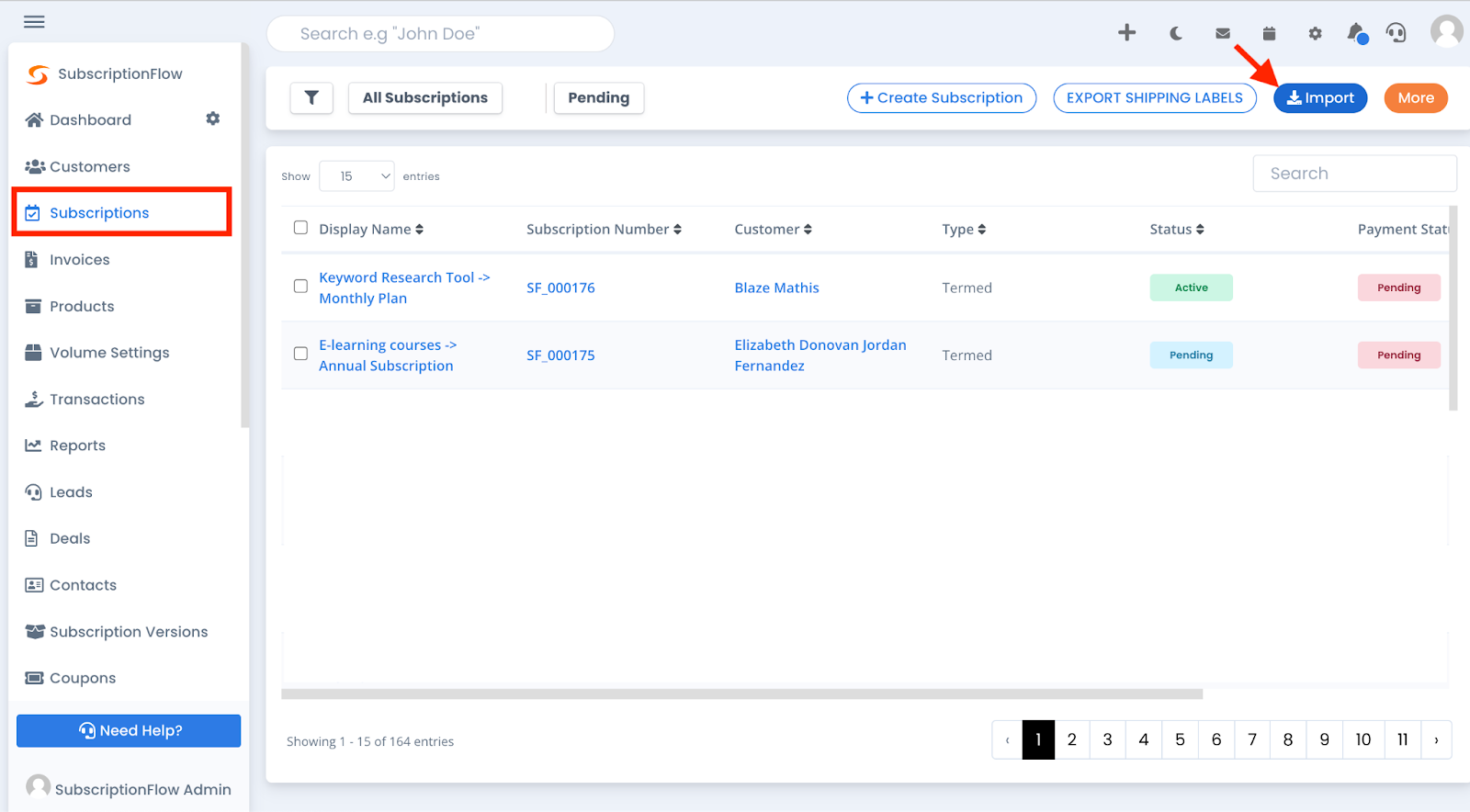Click the horizontal table scrollbar
1470x812 pixels.
click(x=741, y=694)
